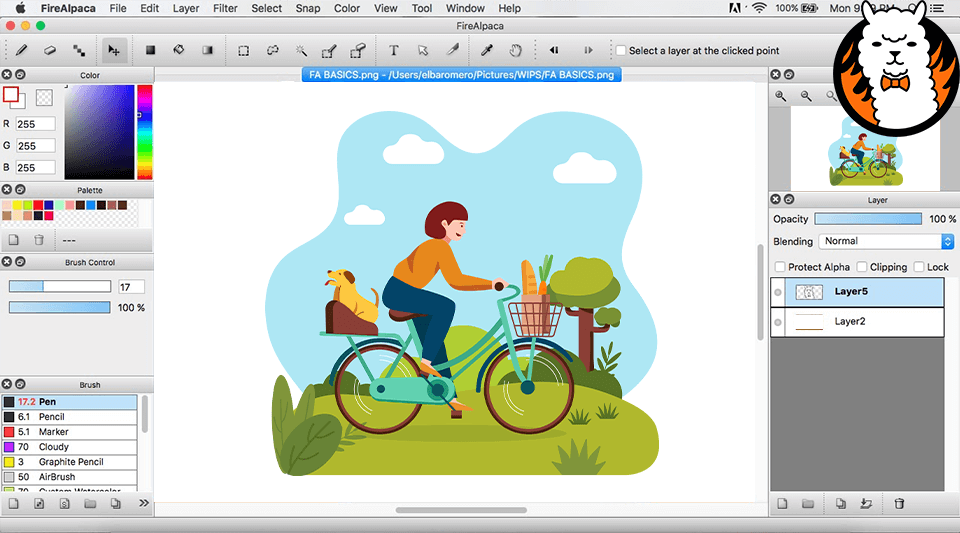Select the AirBrush brush

point(69,477)
